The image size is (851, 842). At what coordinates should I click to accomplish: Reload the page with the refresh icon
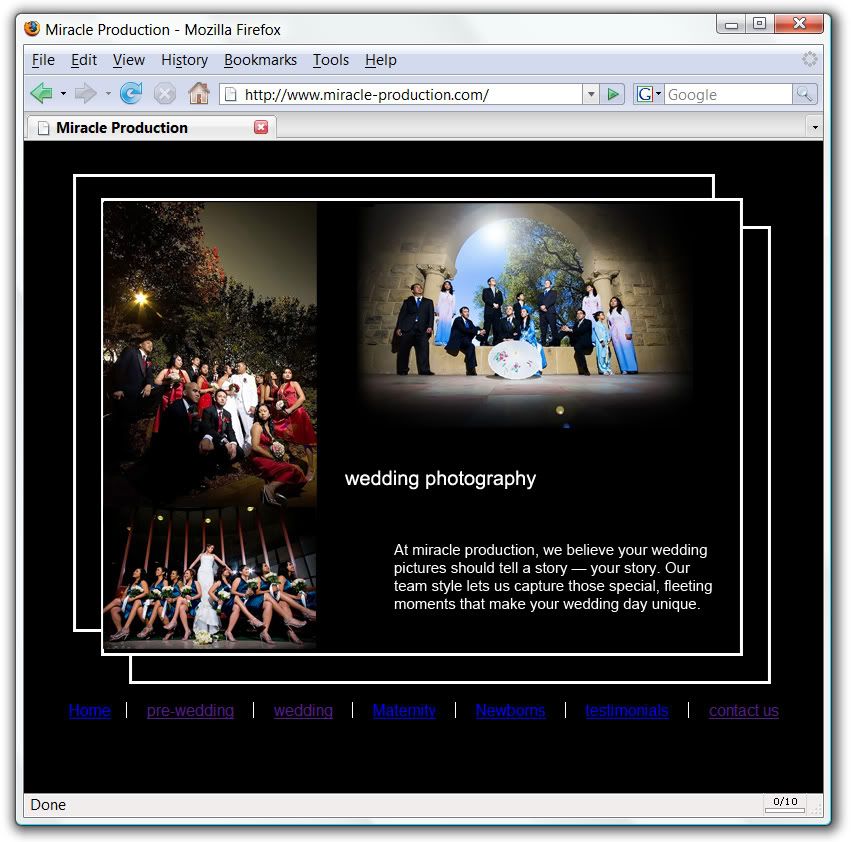click(x=131, y=94)
